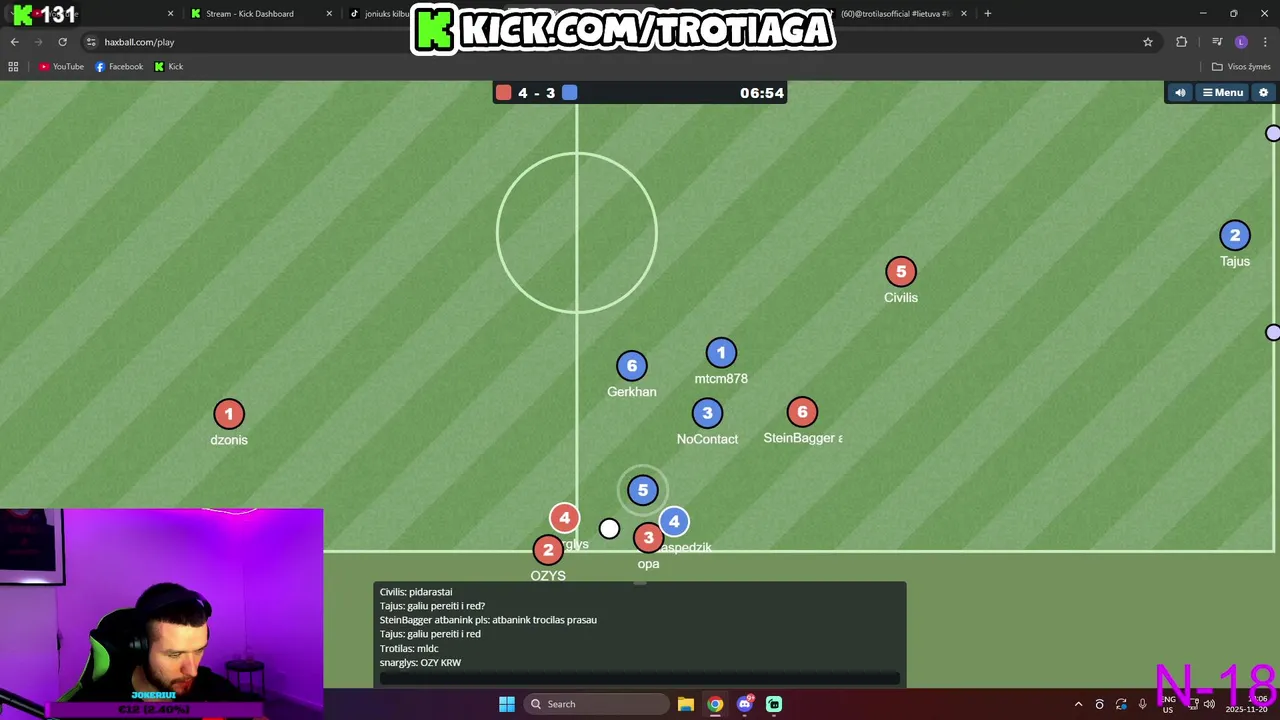Open Discord from the taskbar
Image resolution: width=1280 pixels, height=720 pixels.
744,704
